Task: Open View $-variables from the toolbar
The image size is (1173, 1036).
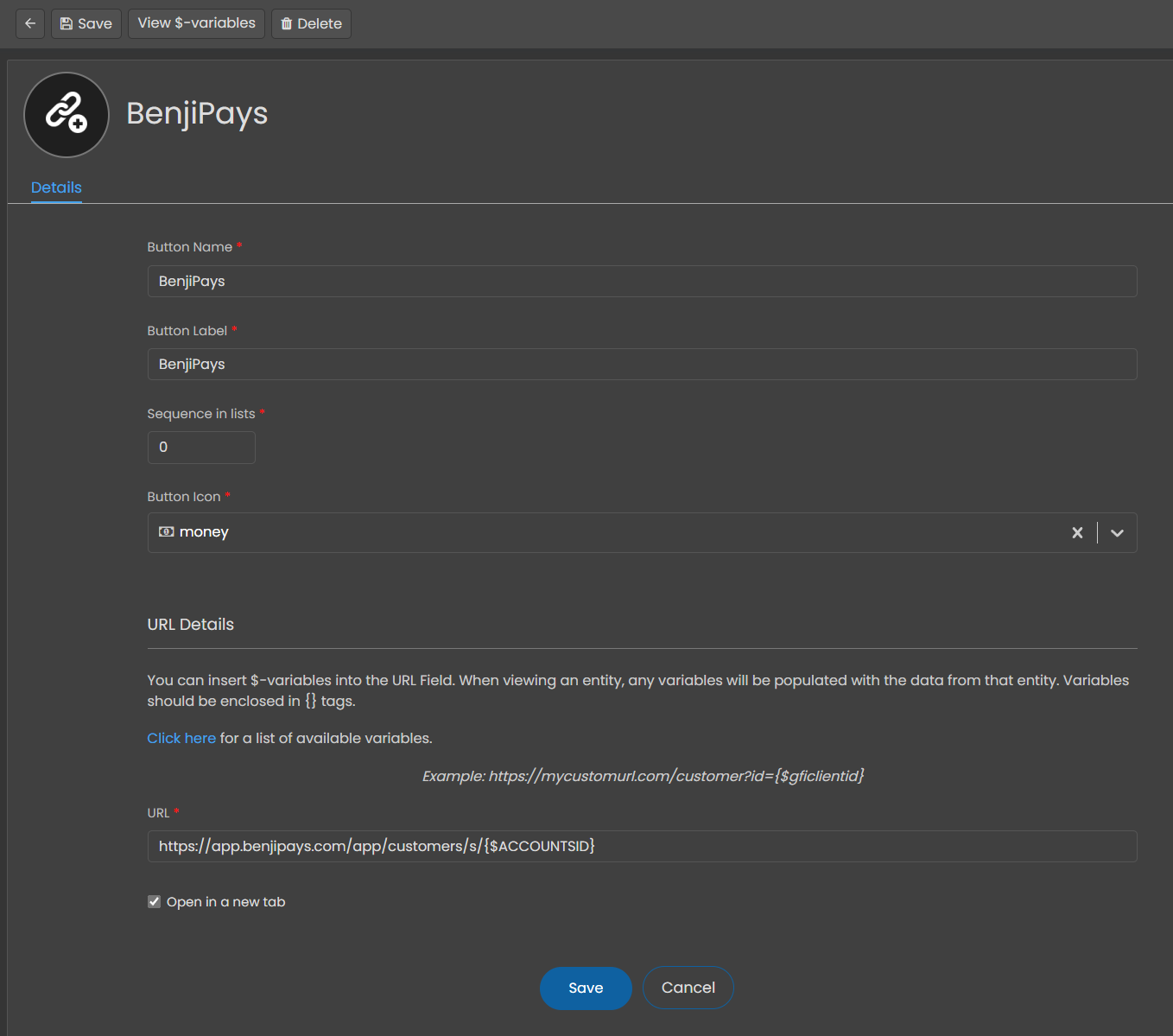Action: 196,23
